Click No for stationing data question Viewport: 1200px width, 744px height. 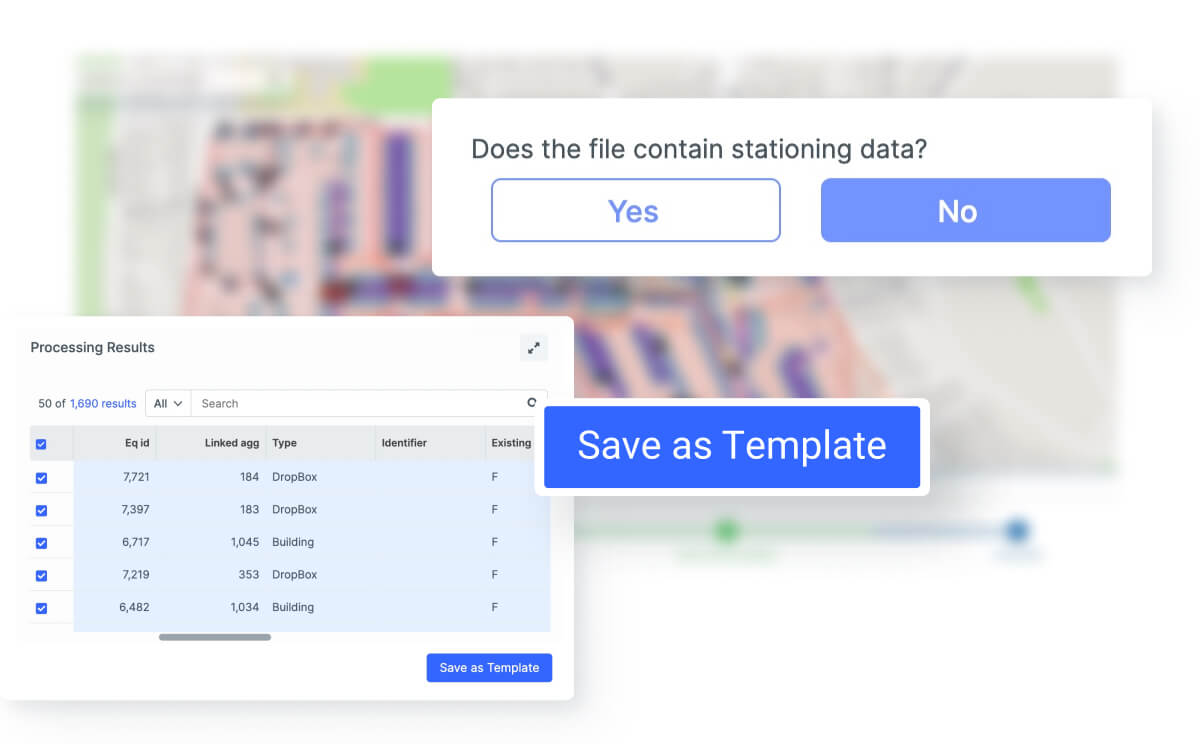[x=964, y=210]
